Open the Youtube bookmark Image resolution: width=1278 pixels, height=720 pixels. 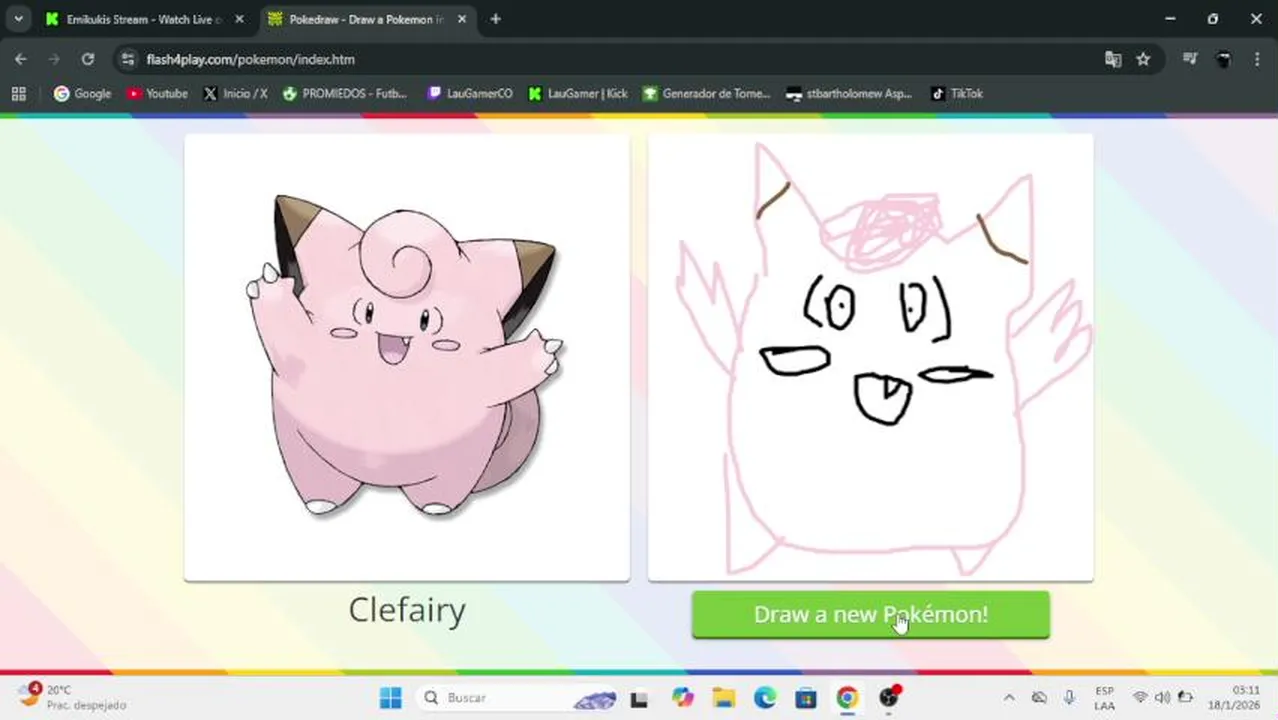pos(157,93)
